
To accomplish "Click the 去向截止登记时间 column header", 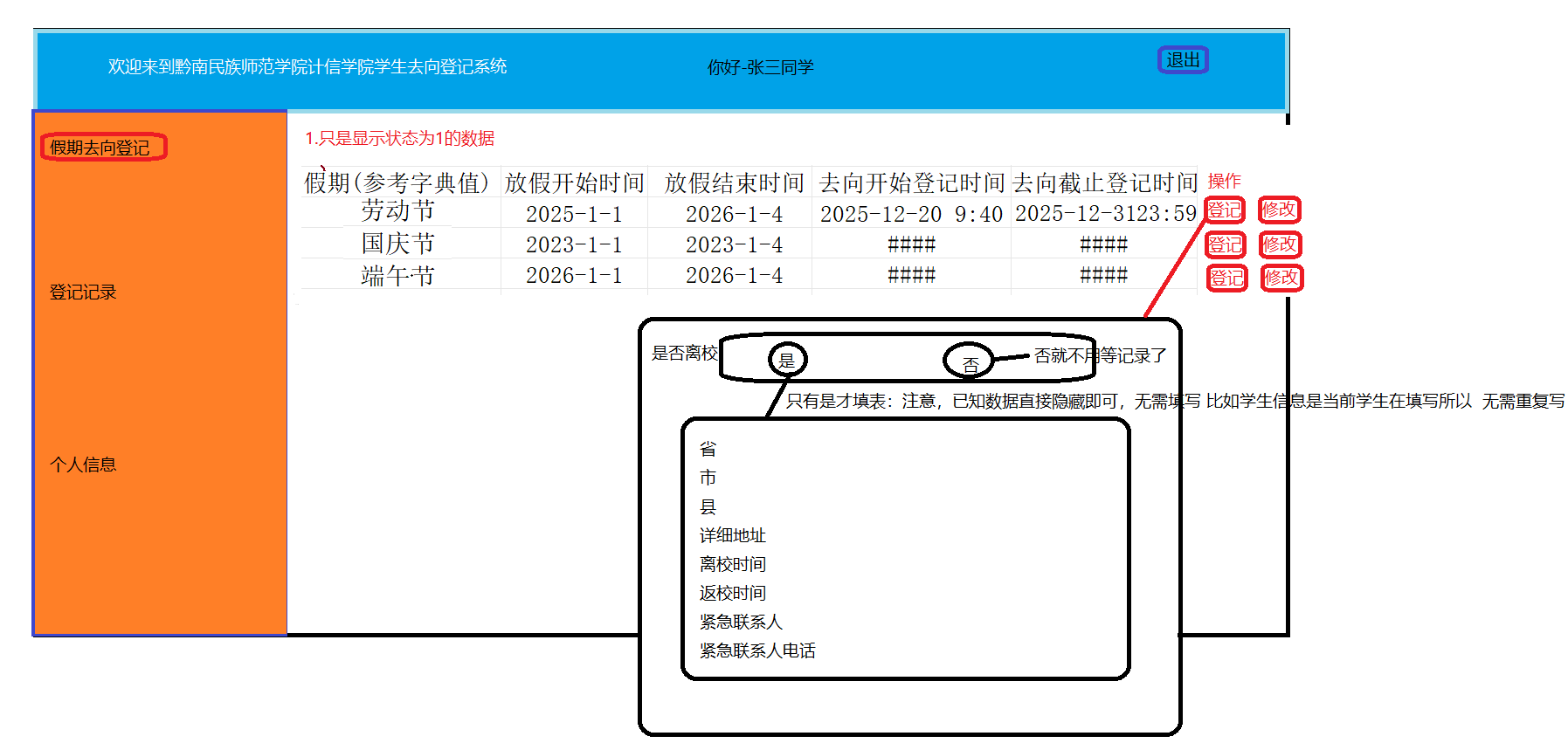I will (x=1104, y=182).
